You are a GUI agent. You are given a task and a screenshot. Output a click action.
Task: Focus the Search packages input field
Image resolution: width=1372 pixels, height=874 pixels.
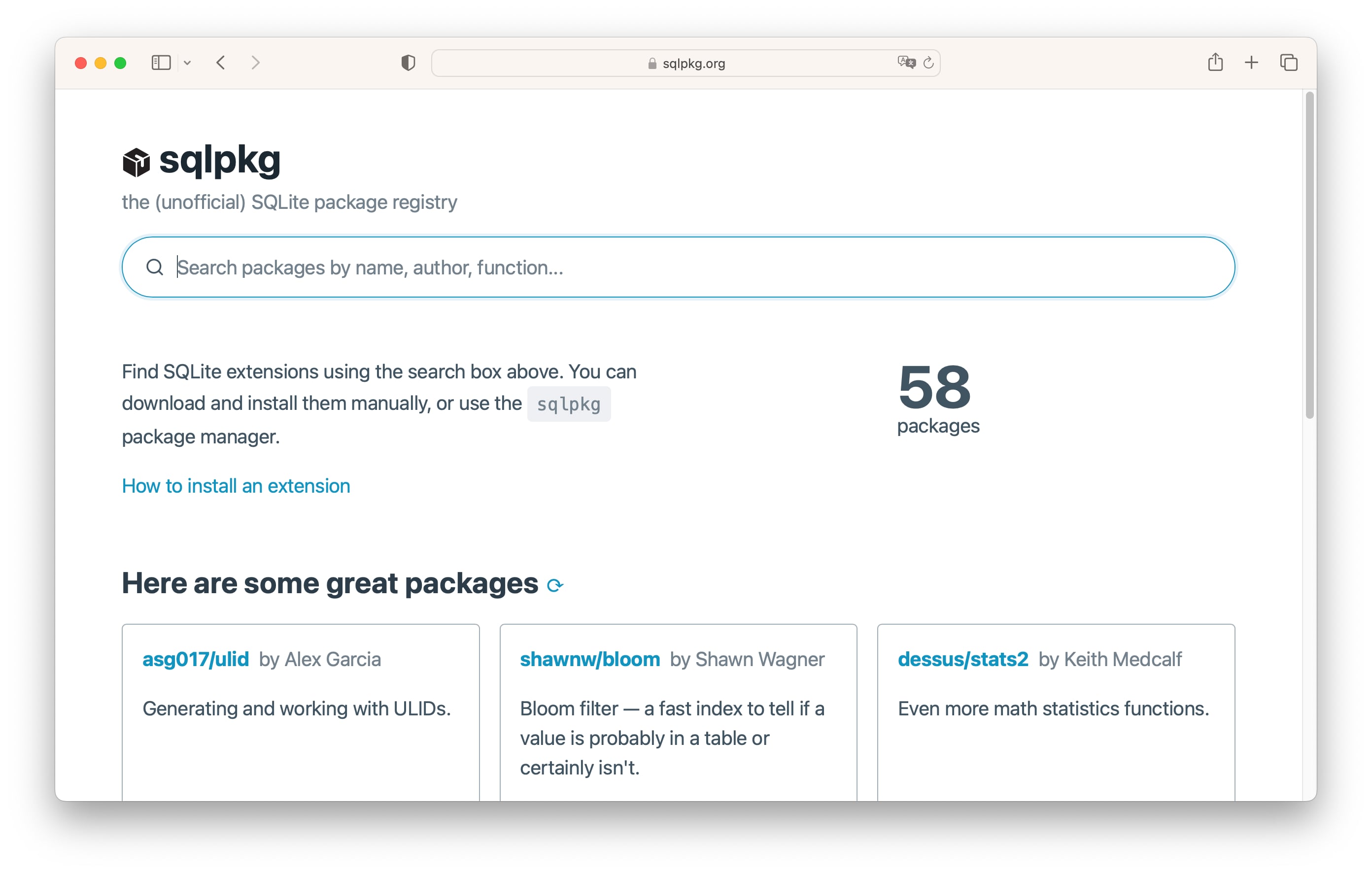678,267
